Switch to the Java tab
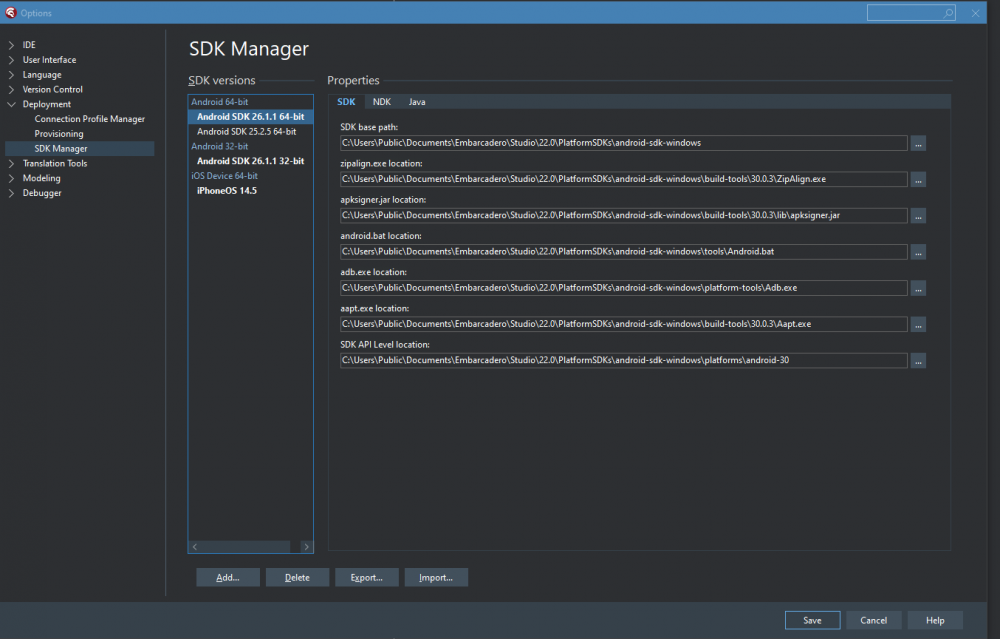1000x639 pixels. coord(416,102)
